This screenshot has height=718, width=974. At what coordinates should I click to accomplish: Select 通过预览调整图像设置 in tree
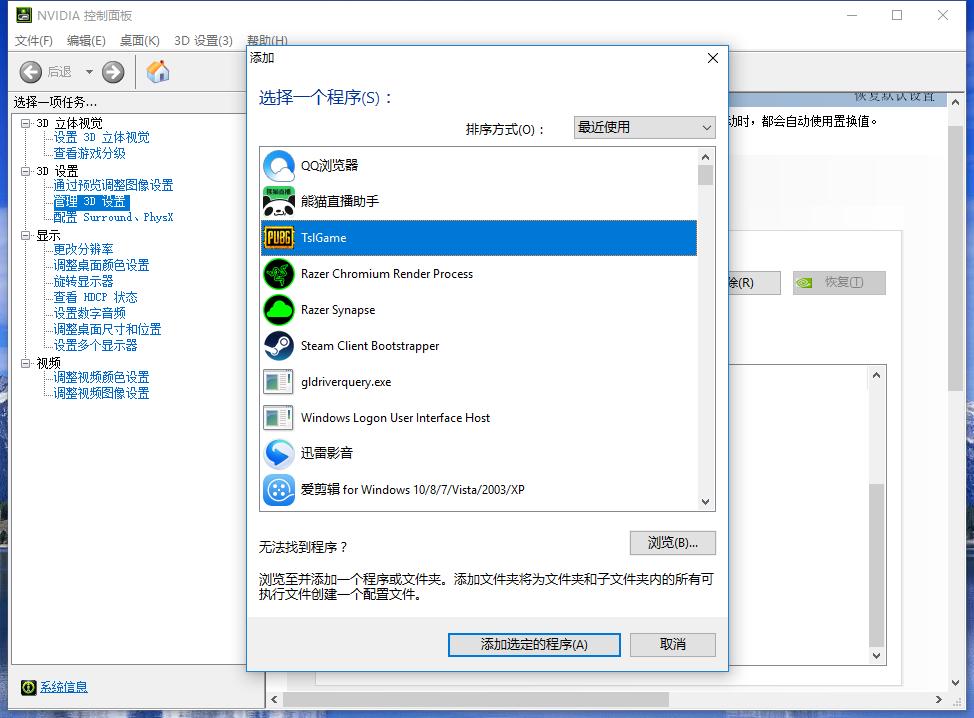113,185
